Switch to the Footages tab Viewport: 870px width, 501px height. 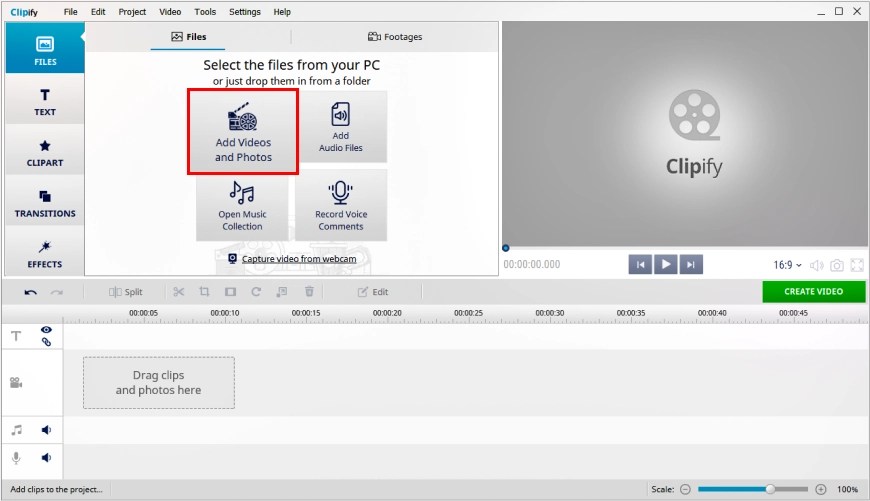tap(394, 37)
